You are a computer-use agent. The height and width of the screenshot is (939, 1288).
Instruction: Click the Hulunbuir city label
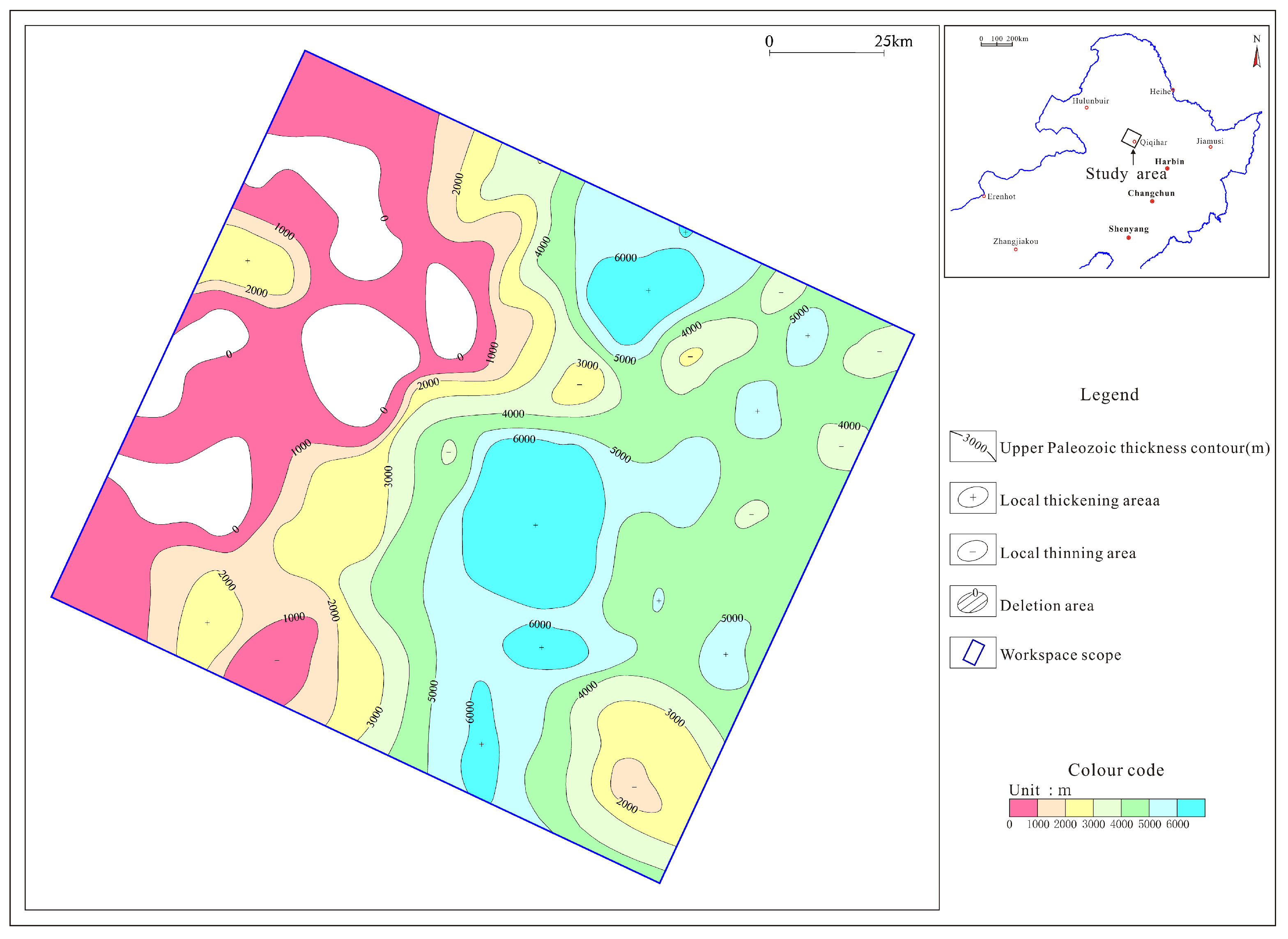pos(1091,101)
